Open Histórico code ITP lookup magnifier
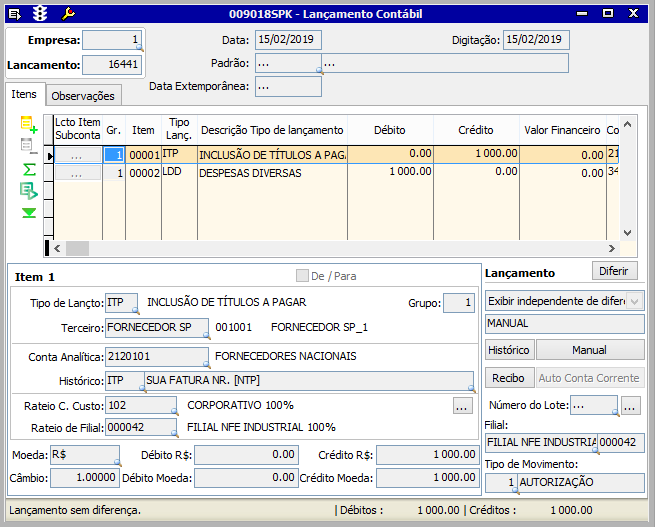This screenshot has height=527, width=655. (x=142, y=389)
